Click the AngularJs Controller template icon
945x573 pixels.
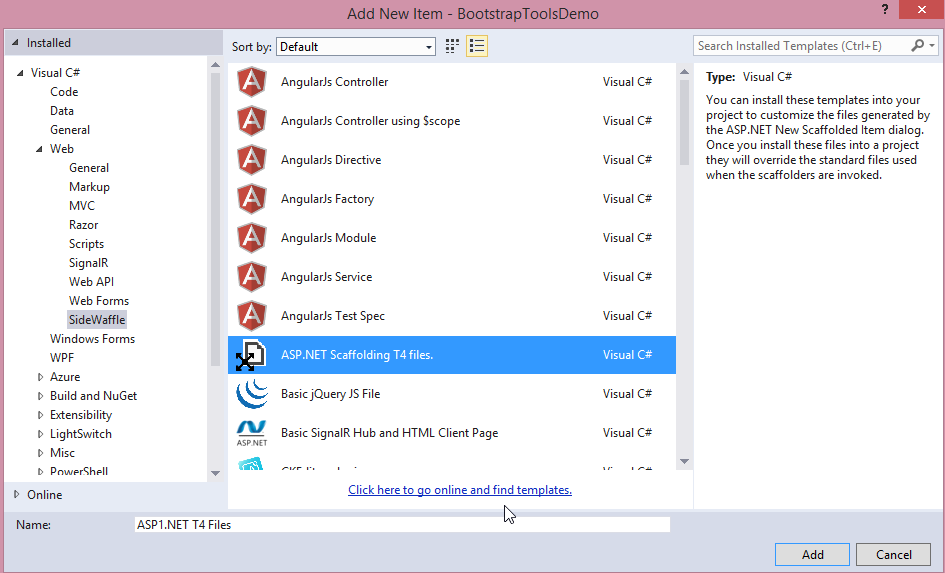pyautogui.click(x=251, y=82)
